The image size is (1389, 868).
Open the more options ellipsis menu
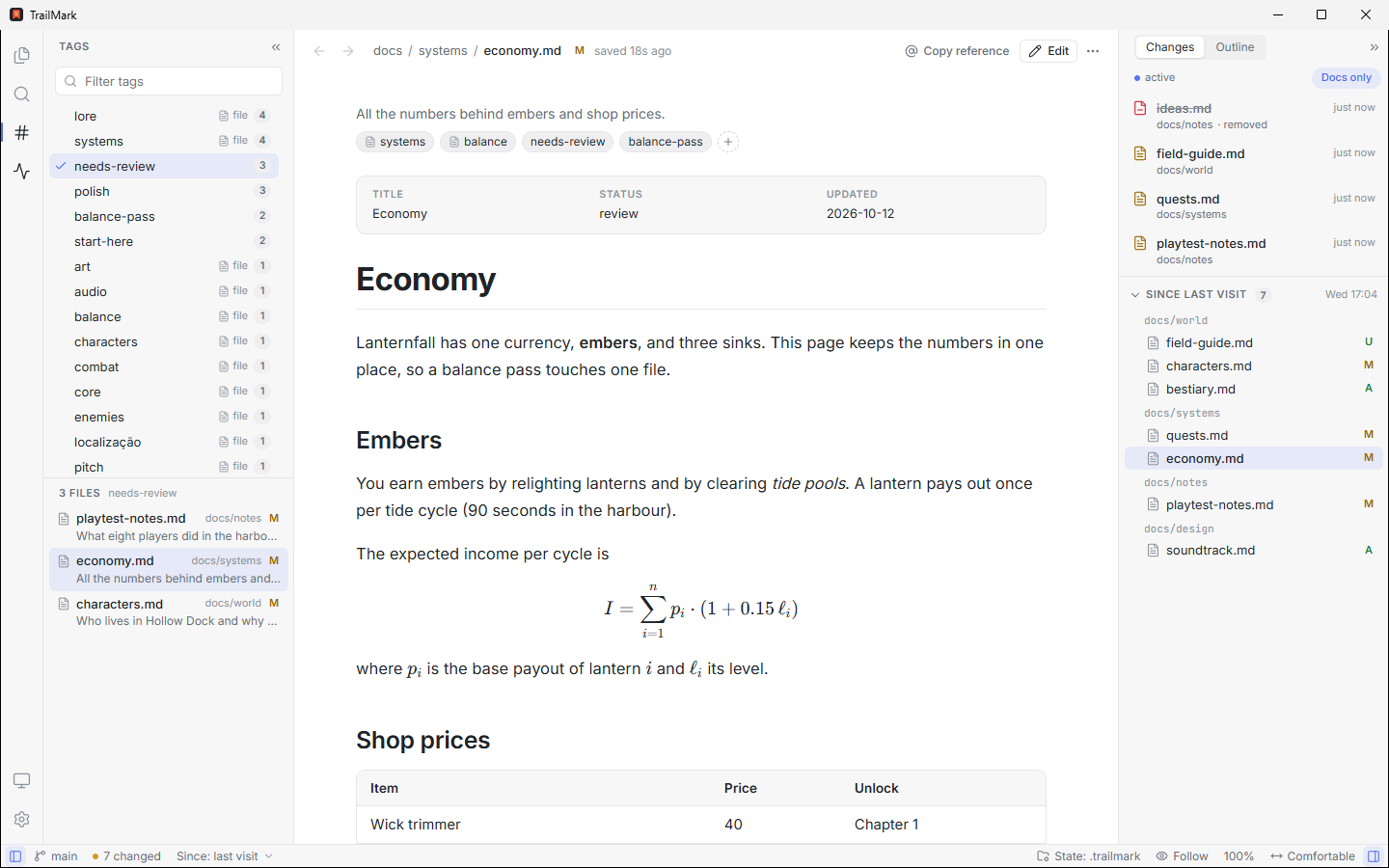[x=1093, y=51]
